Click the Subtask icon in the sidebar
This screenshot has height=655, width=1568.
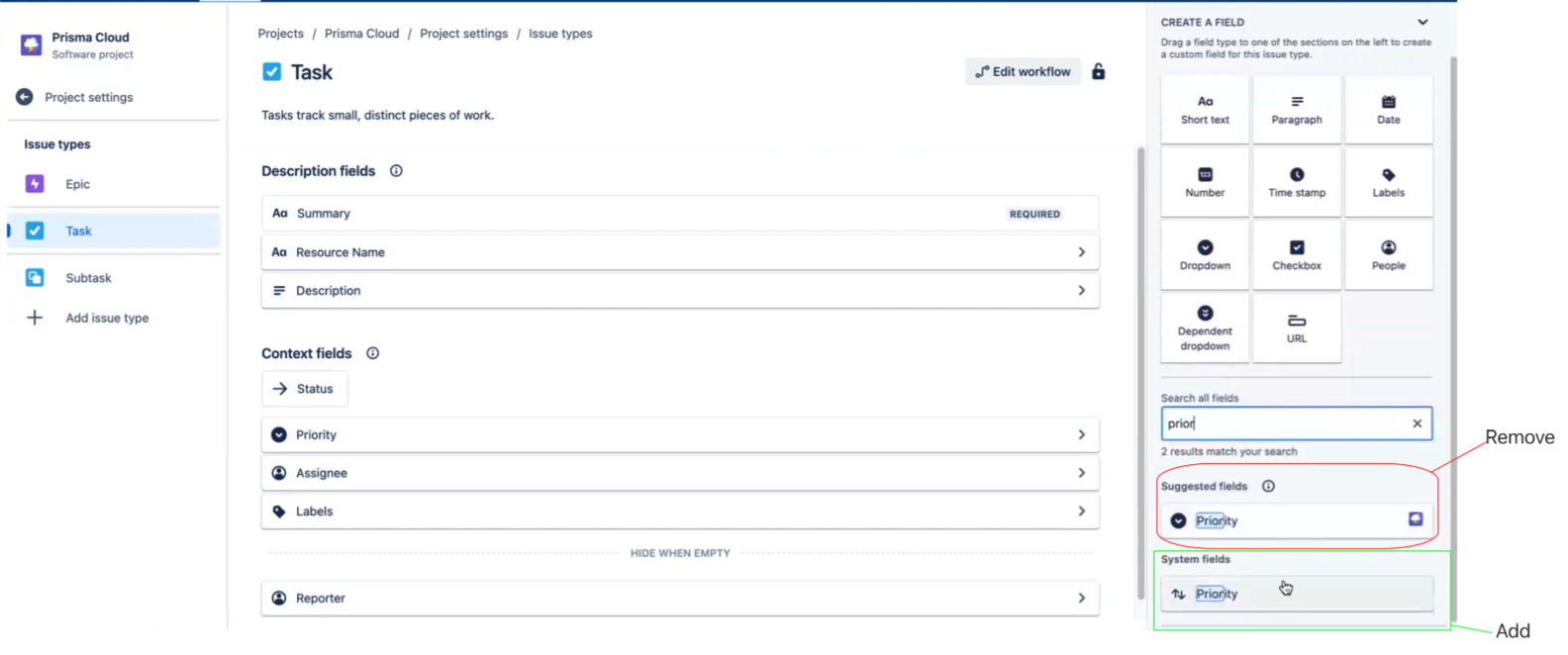point(35,278)
